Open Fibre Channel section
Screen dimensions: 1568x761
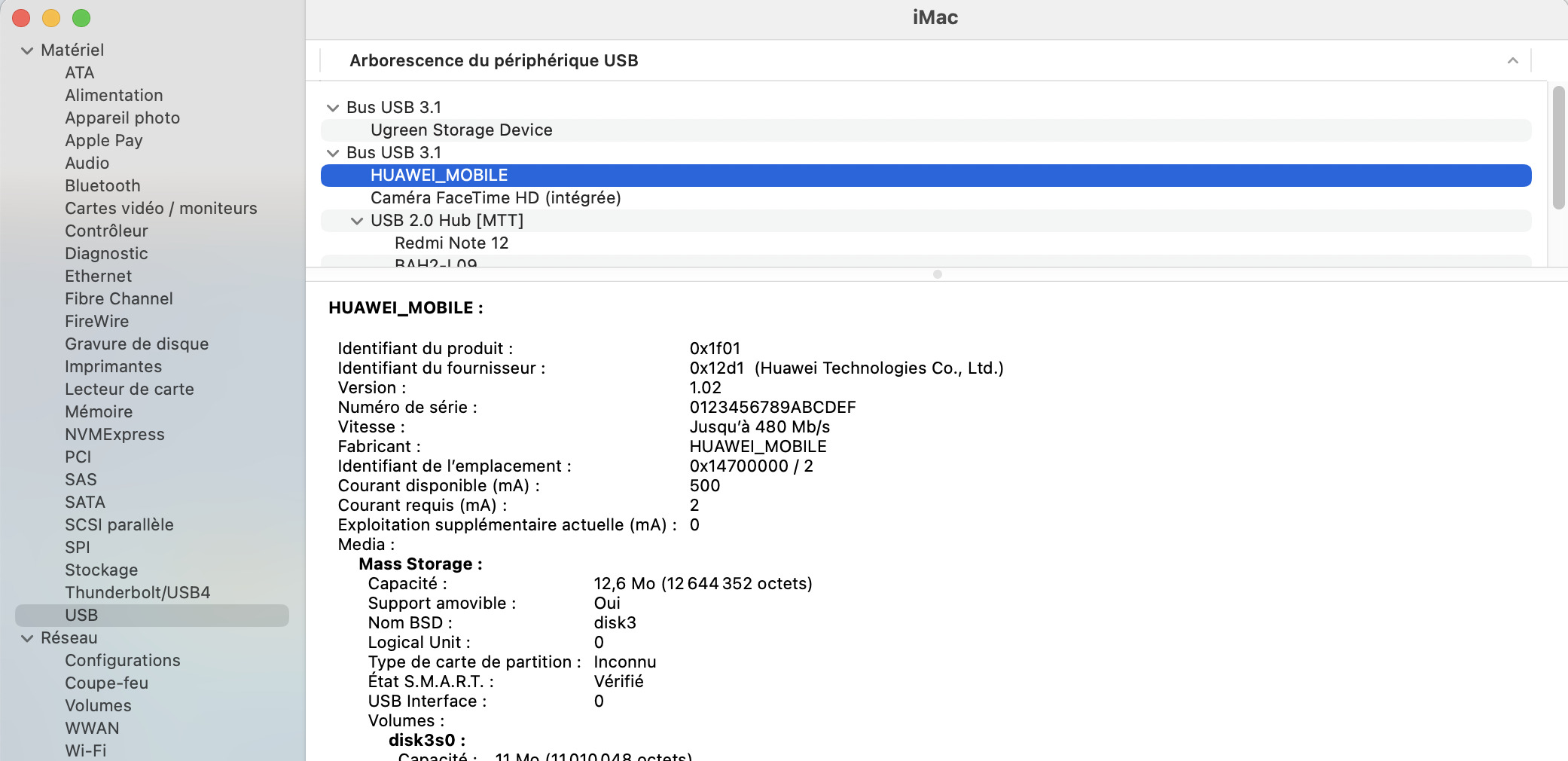click(118, 298)
